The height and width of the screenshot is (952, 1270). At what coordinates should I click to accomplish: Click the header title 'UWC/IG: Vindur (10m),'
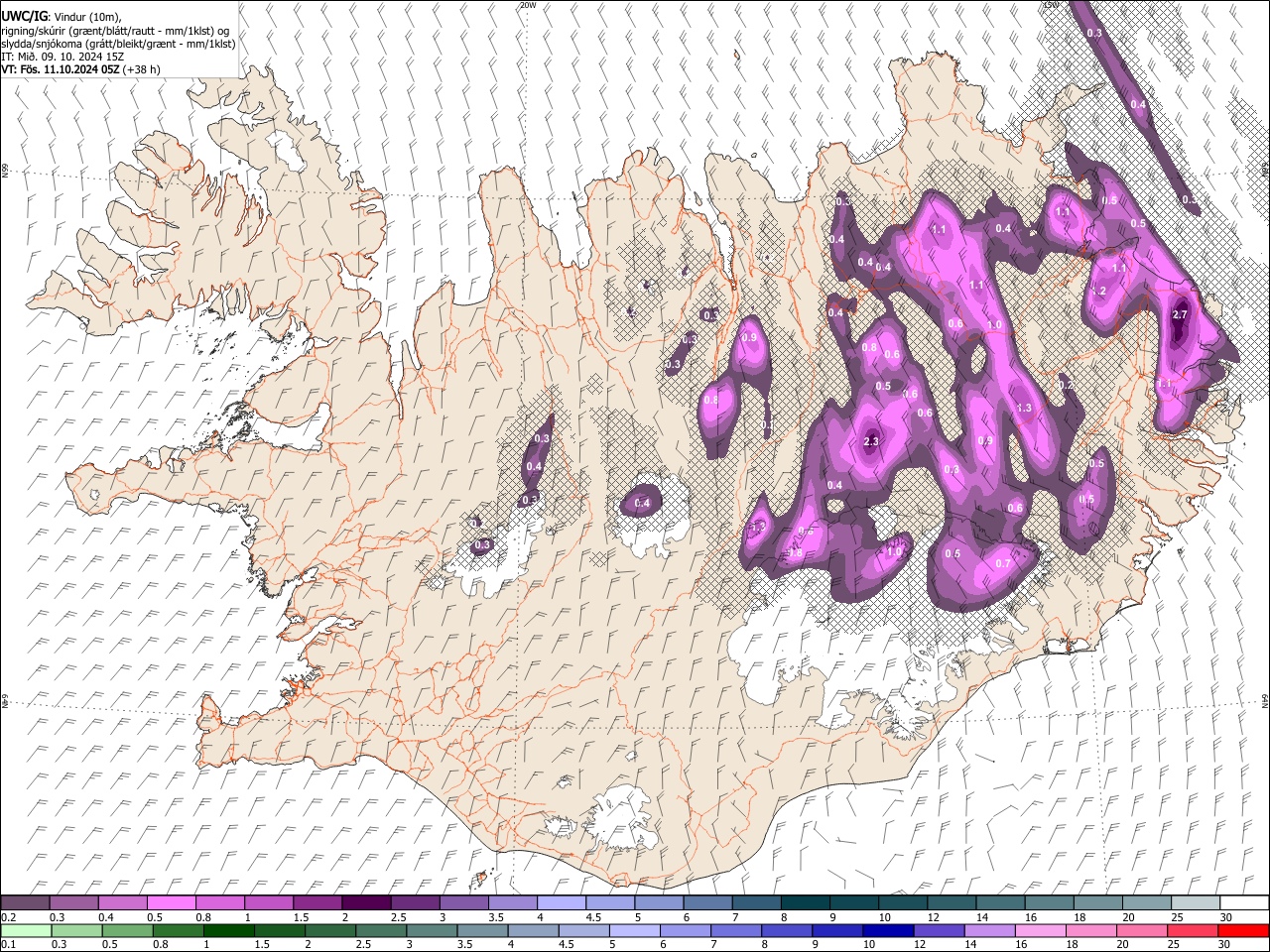(x=63, y=18)
